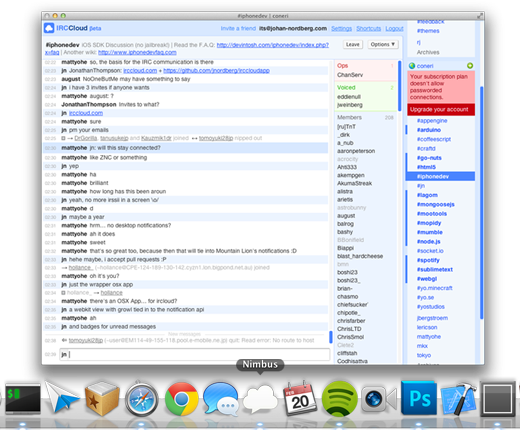520x430 pixels.
Task: Select aaronpeterson in the Members list
Action: click(356, 151)
